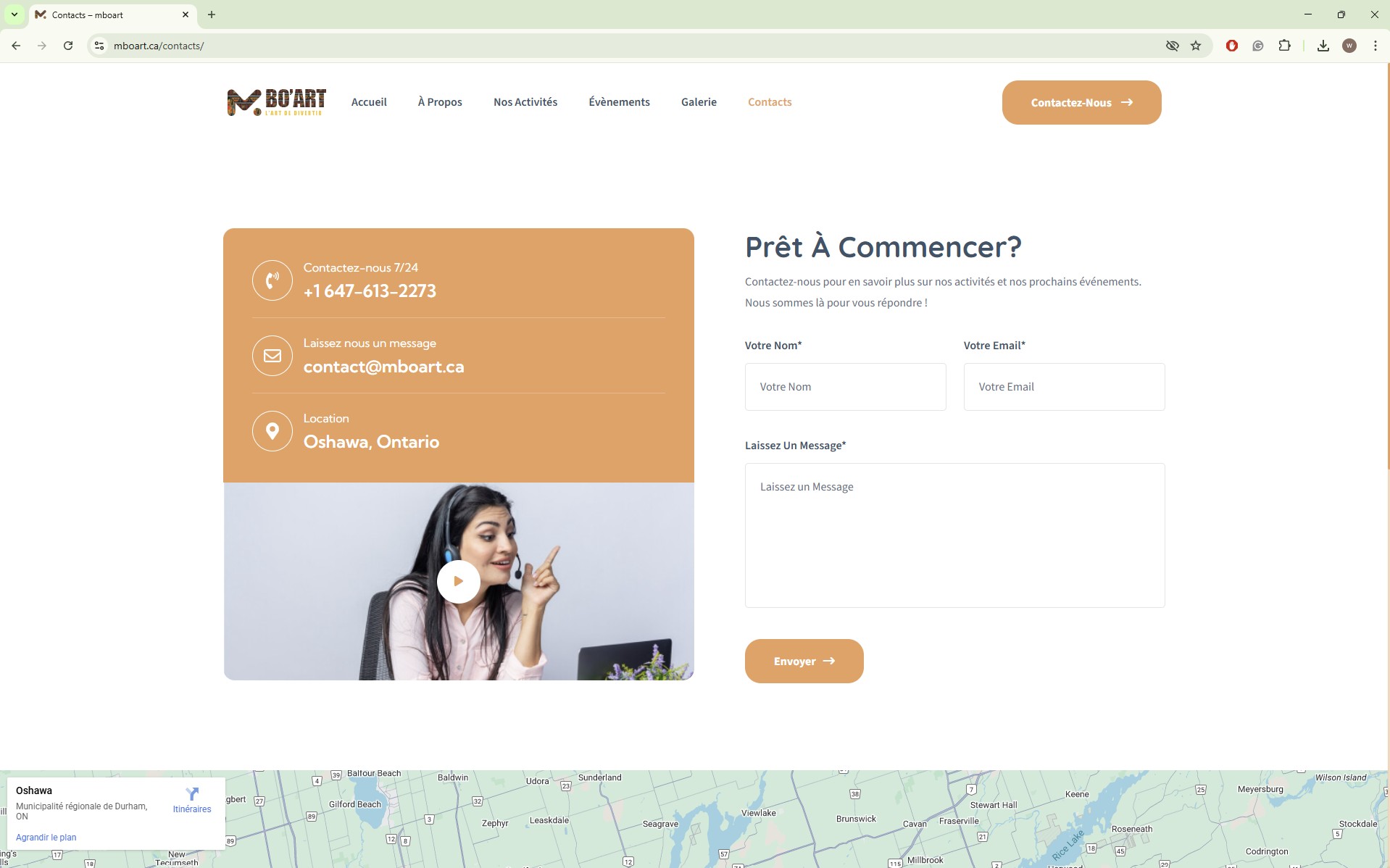Viewport: 1390px width, 868px height.
Task: Play the video on the operator image
Action: [x=458, y=581]
